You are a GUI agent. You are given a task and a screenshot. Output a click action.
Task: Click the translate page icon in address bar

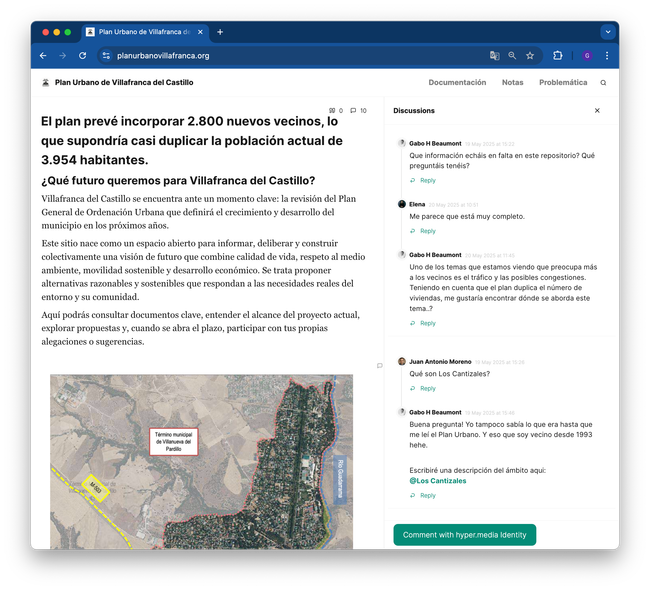494,56
